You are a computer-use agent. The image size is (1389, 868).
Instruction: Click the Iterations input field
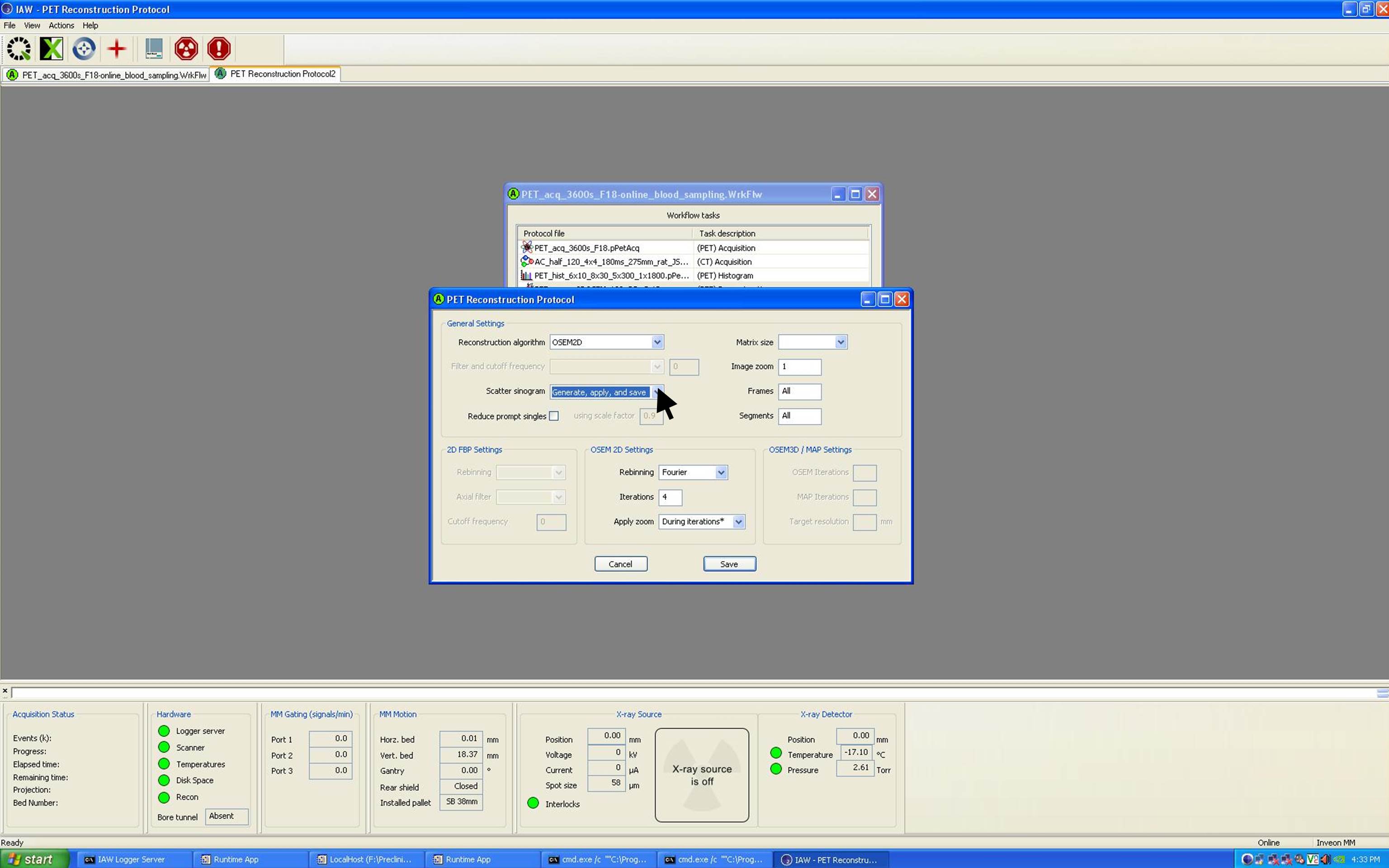670,497
